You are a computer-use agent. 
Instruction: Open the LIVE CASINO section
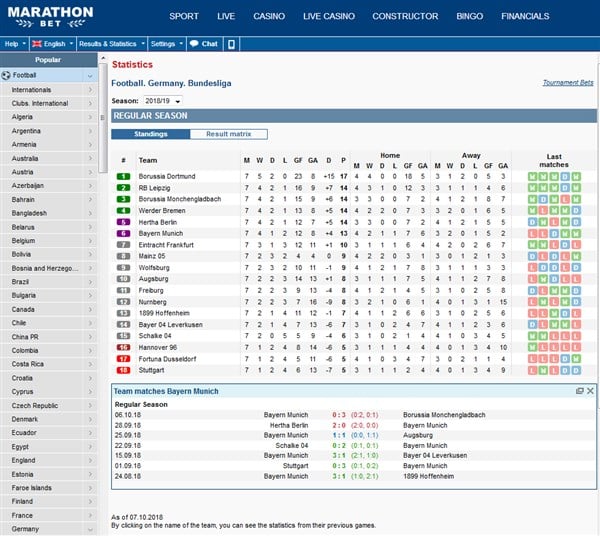click(x=329, y=16)
